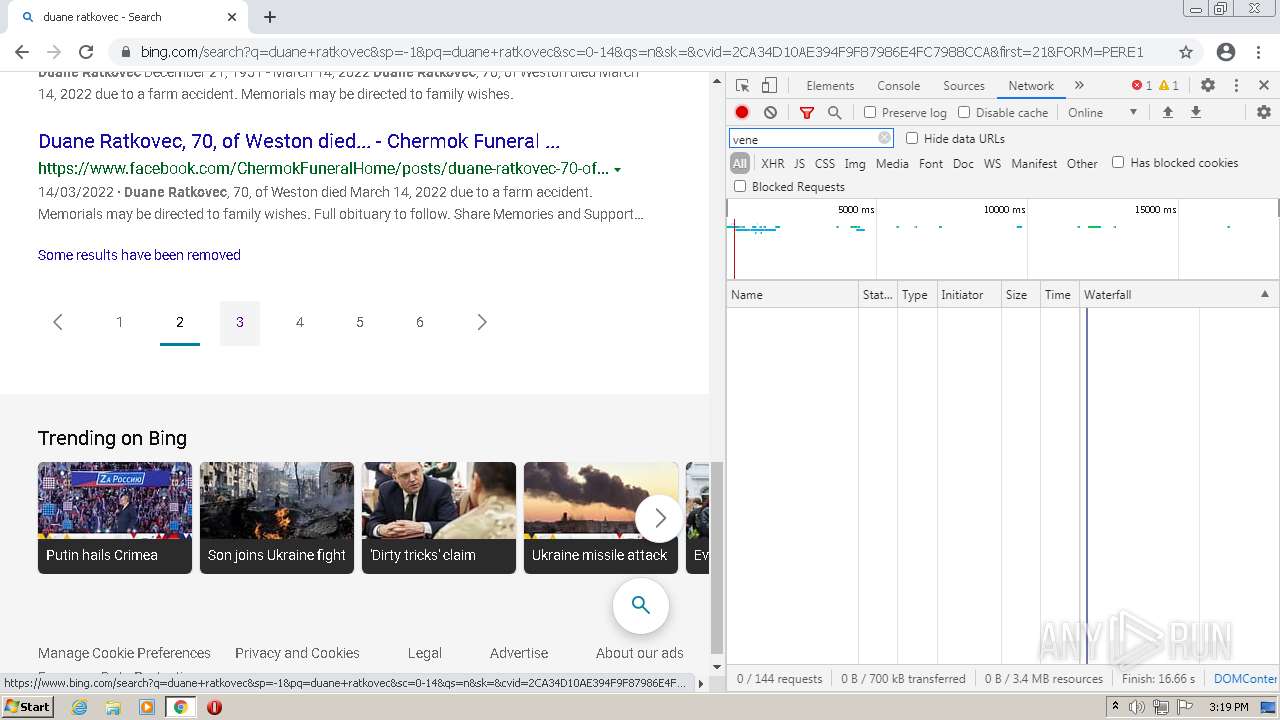This screenshot has width=1280, height=720.
Task: Select the All request type filter
Action: click(740, 163)
